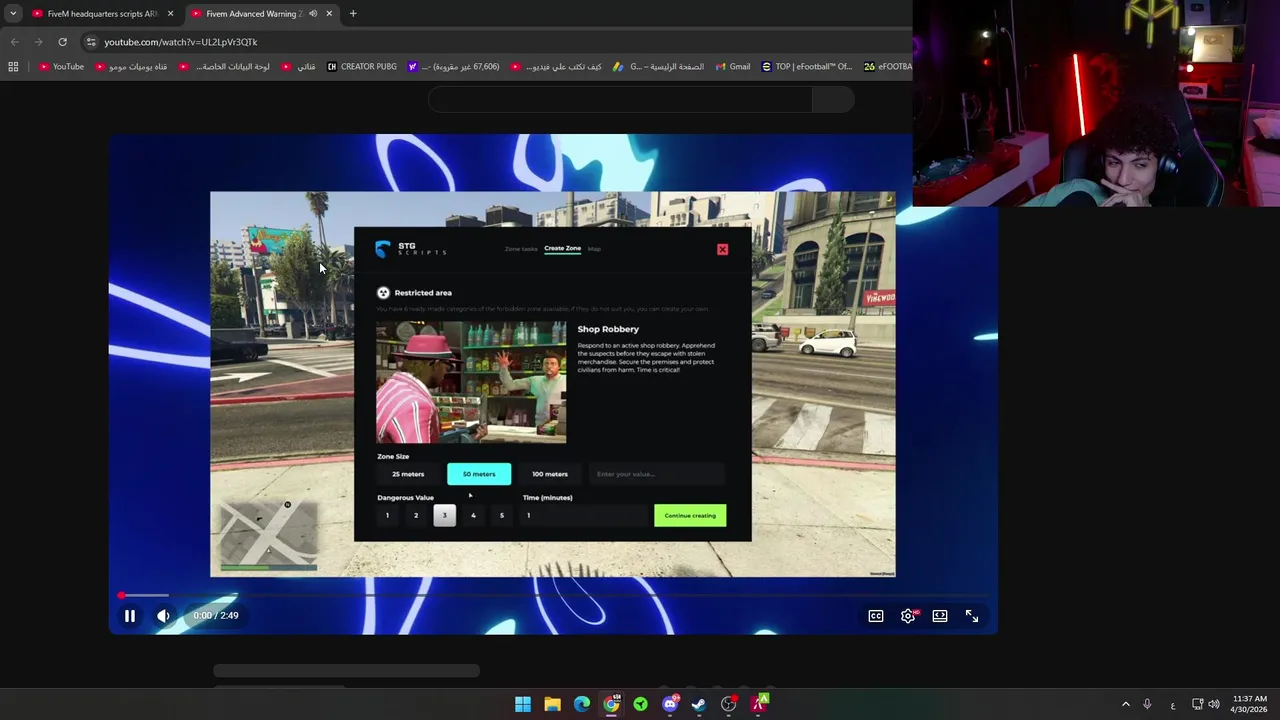
Task: Open the green Razer app taskbar icon
Action: pyautogui.click(x=640, y=704)
